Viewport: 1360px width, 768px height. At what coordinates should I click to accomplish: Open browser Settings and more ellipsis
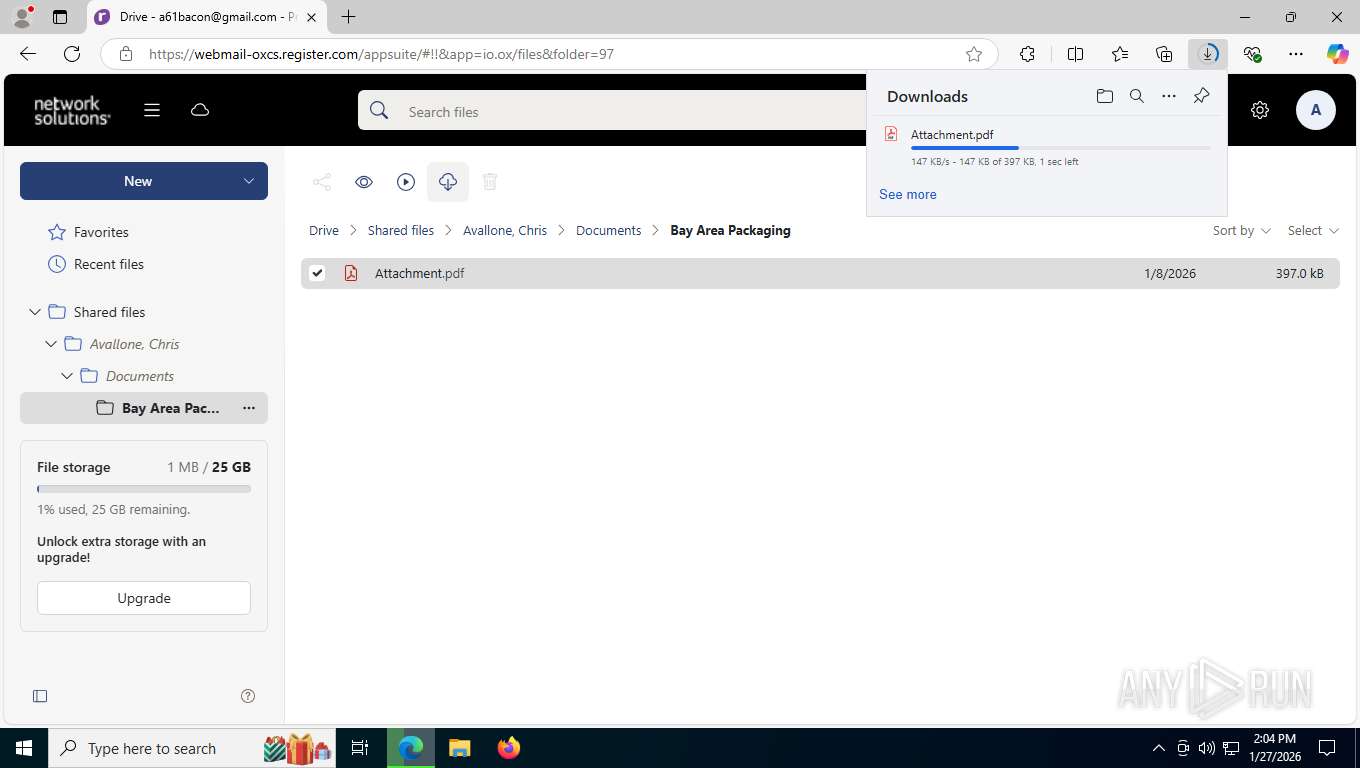pos(1296,54)
